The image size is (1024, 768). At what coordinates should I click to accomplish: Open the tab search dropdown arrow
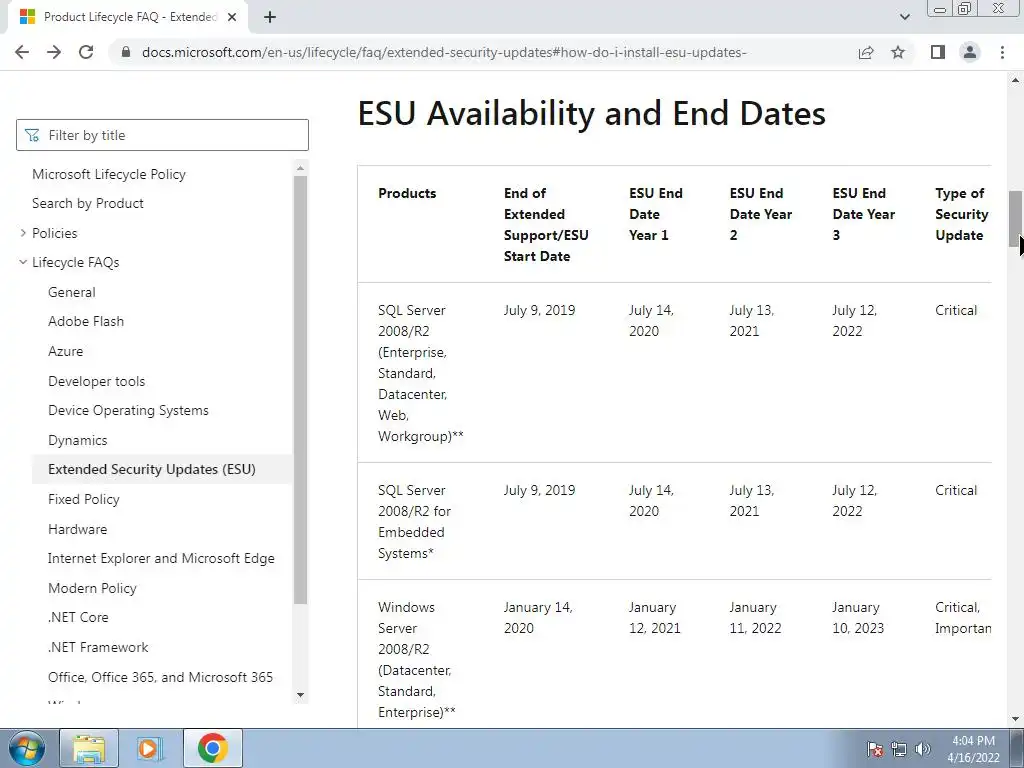(x=904, y=17)
